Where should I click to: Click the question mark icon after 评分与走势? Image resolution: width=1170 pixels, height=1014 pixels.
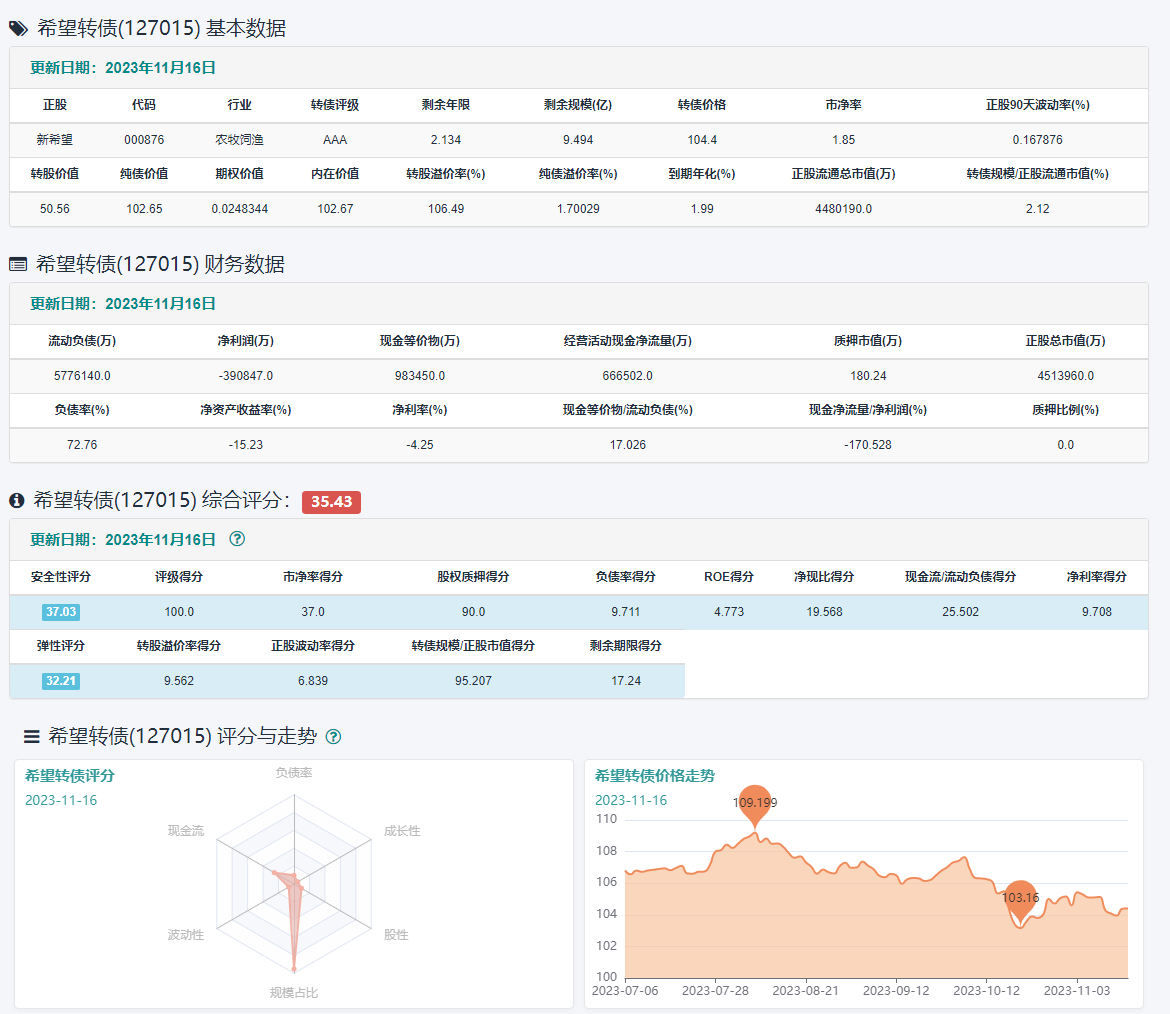click(334, 737)
